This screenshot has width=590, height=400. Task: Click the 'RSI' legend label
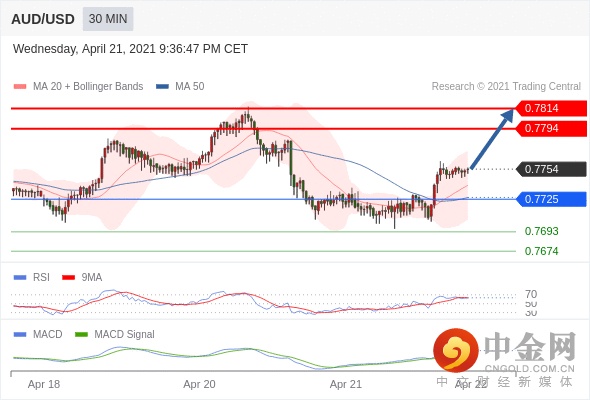tap(41, 277)
